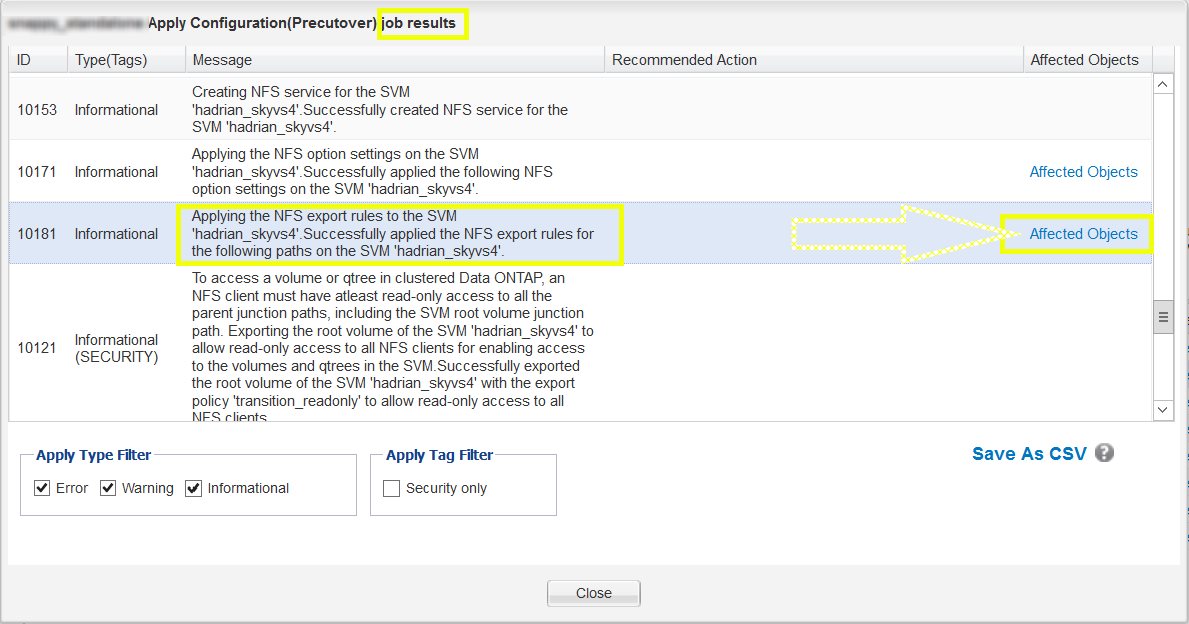Click the 'Apply Configuration(Precutover) job results' title
This screenshot has height=624, width=1189.
click(x=302, y=23)
